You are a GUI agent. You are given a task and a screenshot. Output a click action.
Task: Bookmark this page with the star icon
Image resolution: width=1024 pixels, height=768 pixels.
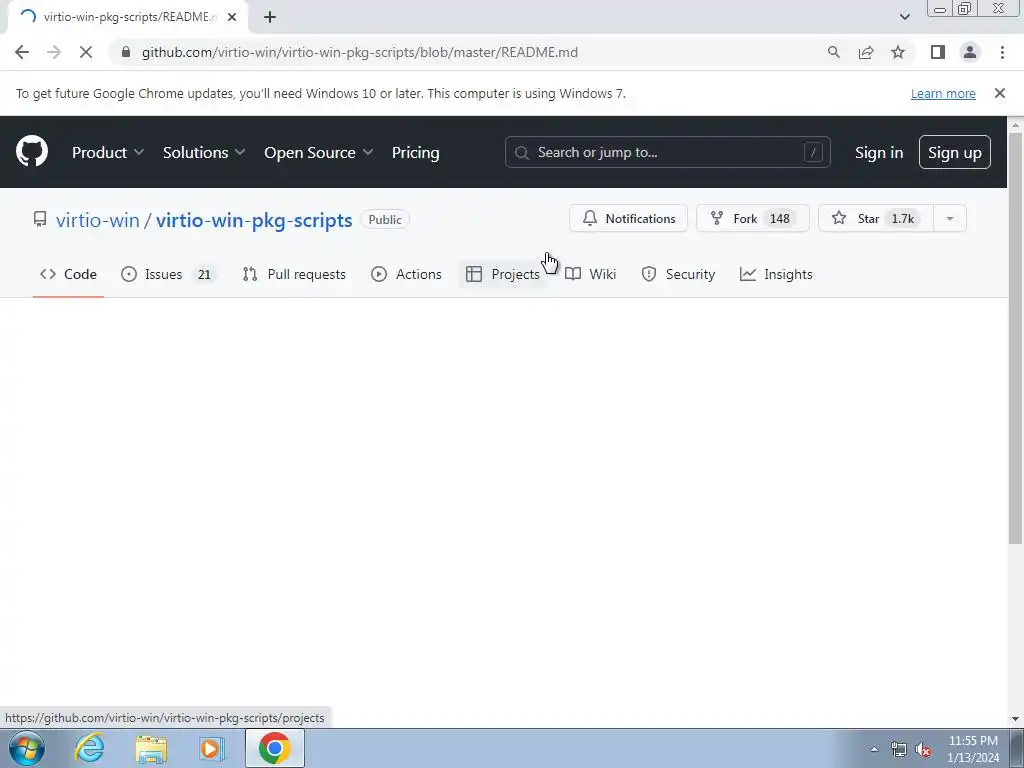coord(898,52)
